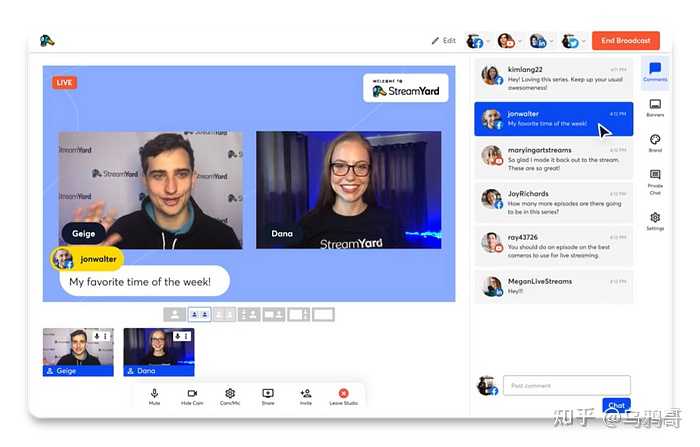This screenshot has width=700, height=447.
Task: Click the highlighted jonwalter comment
Action: pyautogui.click(x=554, y=119)
